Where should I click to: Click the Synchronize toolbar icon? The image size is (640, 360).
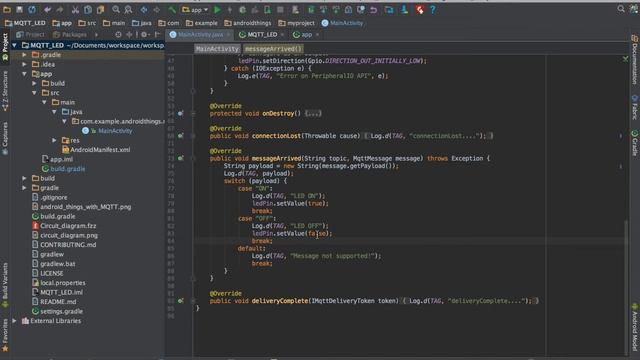tap(32, 9)
